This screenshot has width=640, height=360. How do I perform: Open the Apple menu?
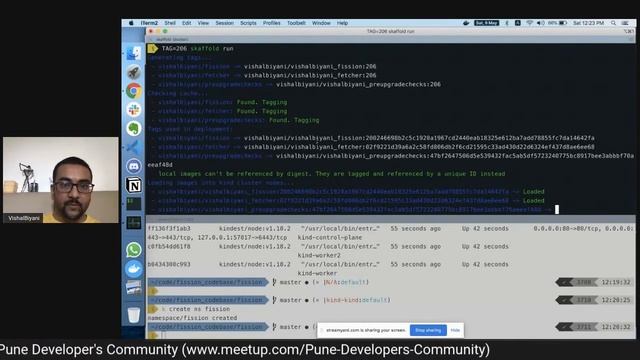pos(131,23)
